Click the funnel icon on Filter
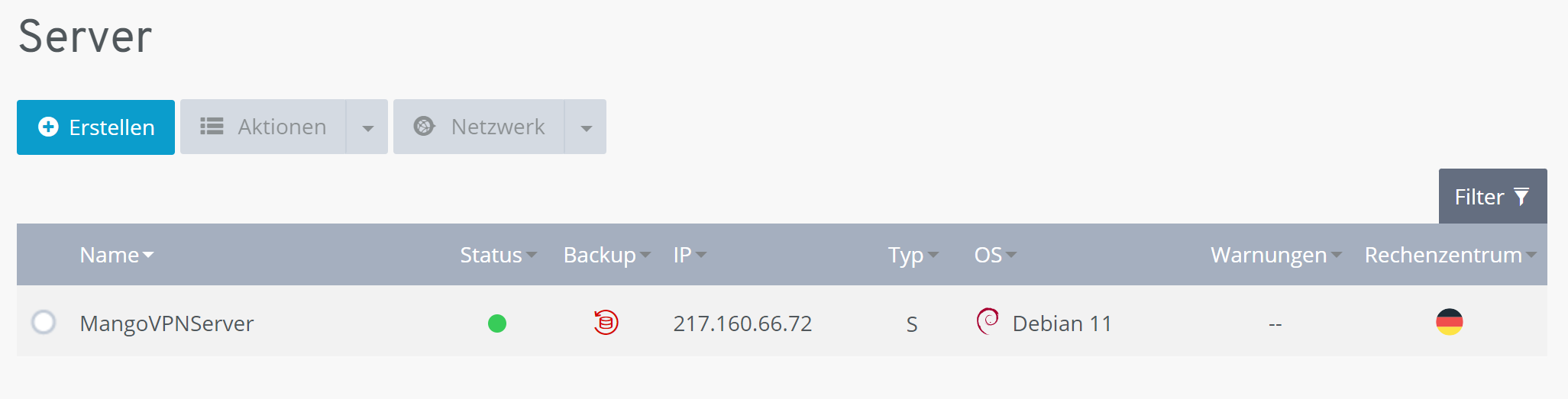The height and width of the screenshot is (399, 1568). (1521, 197)
